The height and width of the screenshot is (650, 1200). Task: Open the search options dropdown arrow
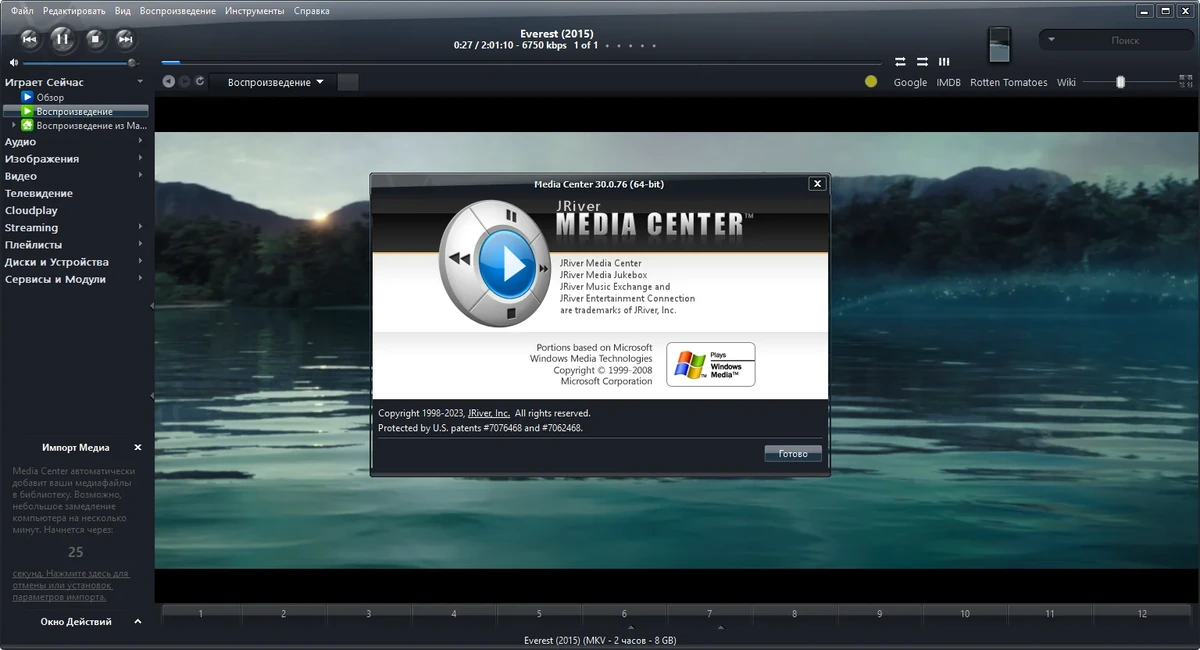pos(1052,40)
